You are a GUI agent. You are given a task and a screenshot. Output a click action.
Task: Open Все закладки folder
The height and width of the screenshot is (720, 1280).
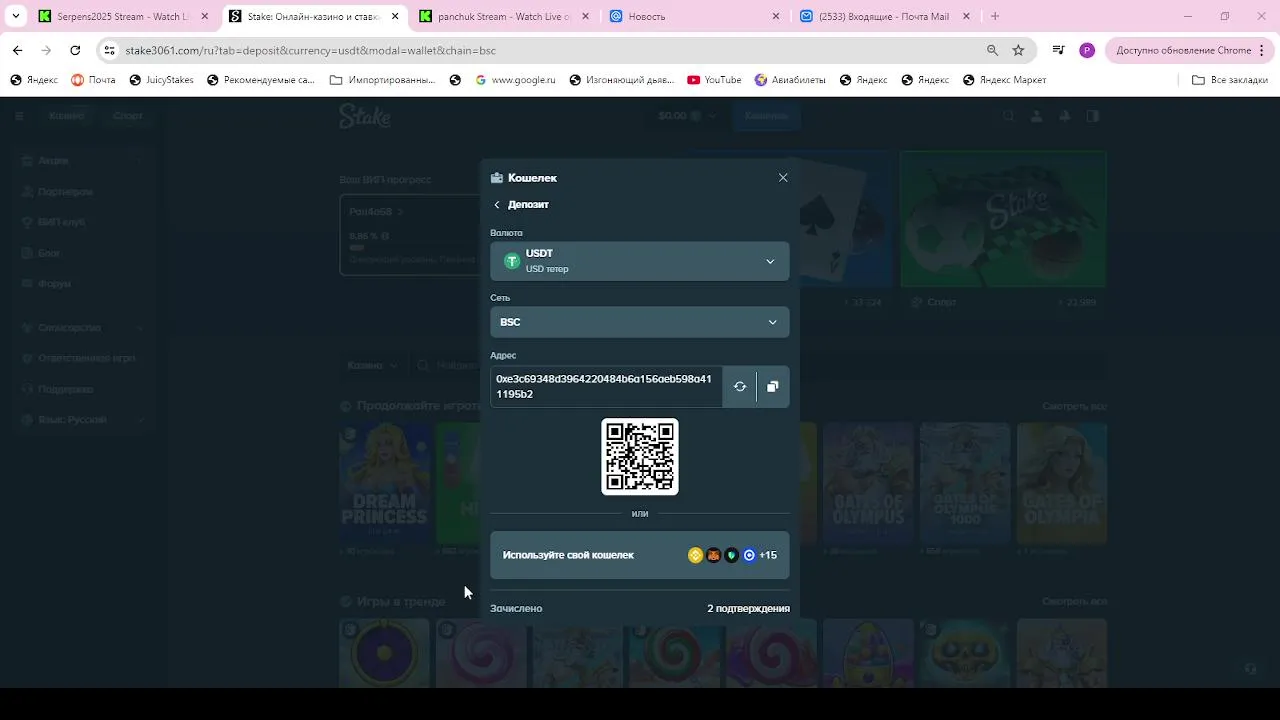click(x=1230, y=80)
